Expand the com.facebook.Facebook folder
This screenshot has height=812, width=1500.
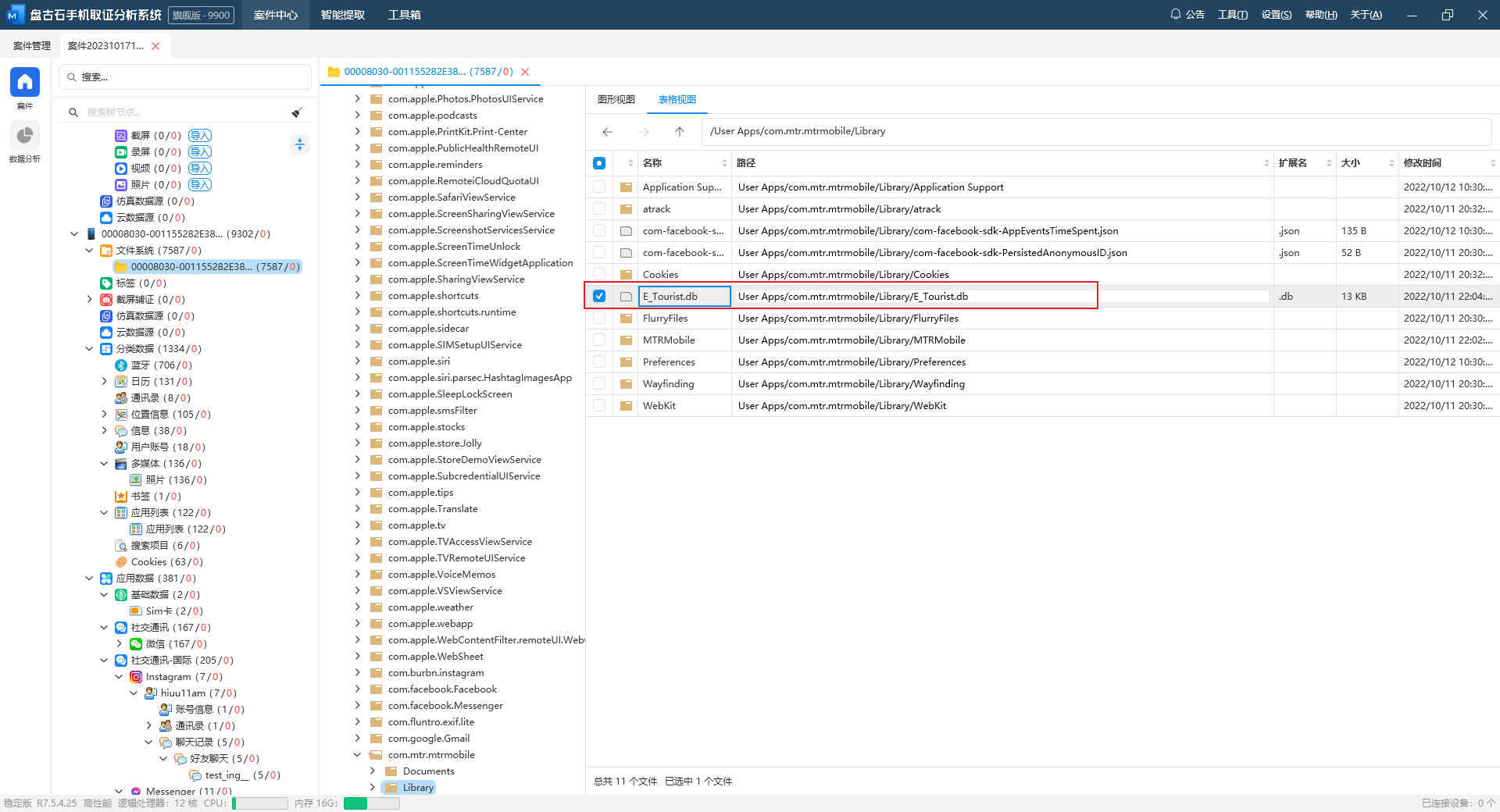357,689
